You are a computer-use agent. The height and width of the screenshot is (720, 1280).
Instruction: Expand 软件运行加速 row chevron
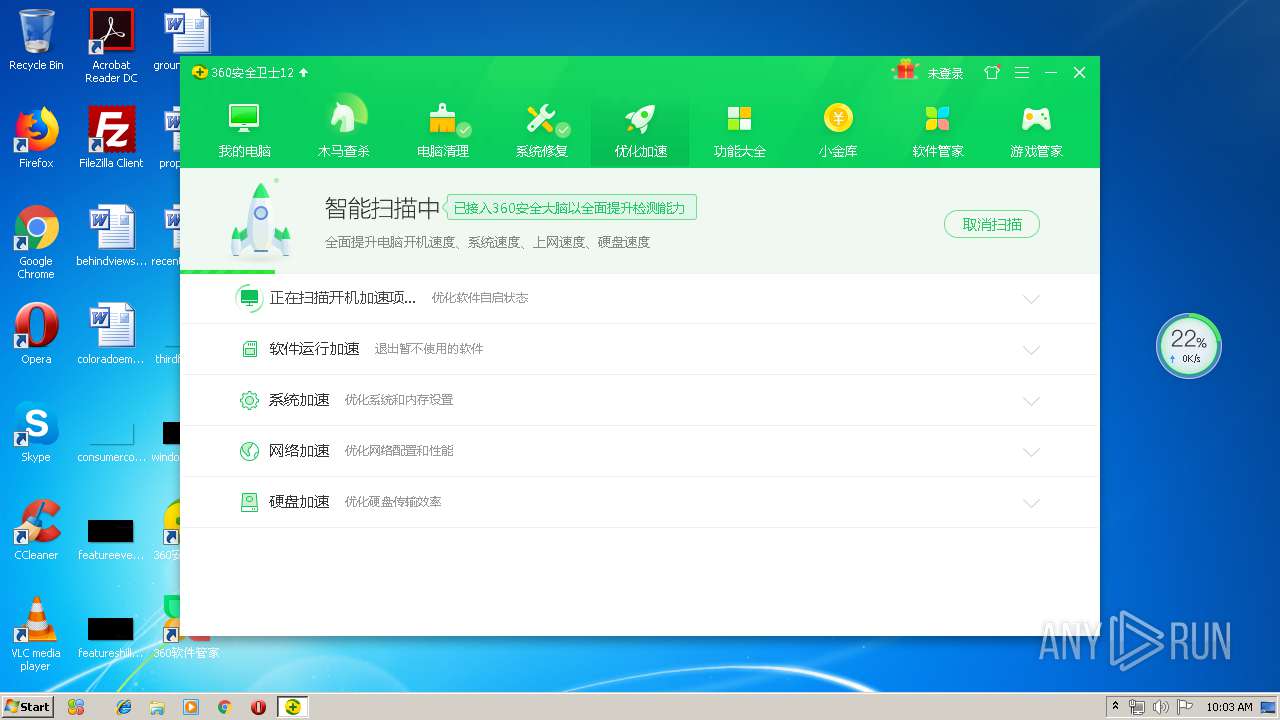tap(1031, 350)
